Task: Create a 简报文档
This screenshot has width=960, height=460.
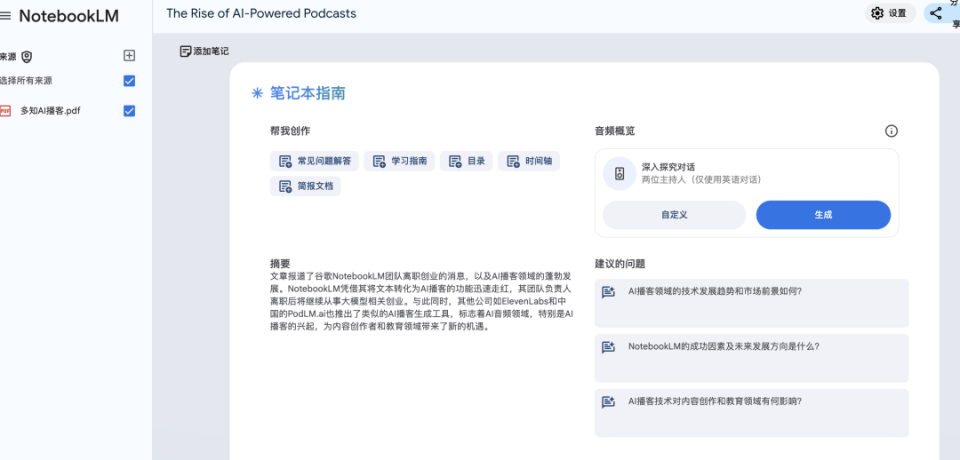Action: coord(306,186)
